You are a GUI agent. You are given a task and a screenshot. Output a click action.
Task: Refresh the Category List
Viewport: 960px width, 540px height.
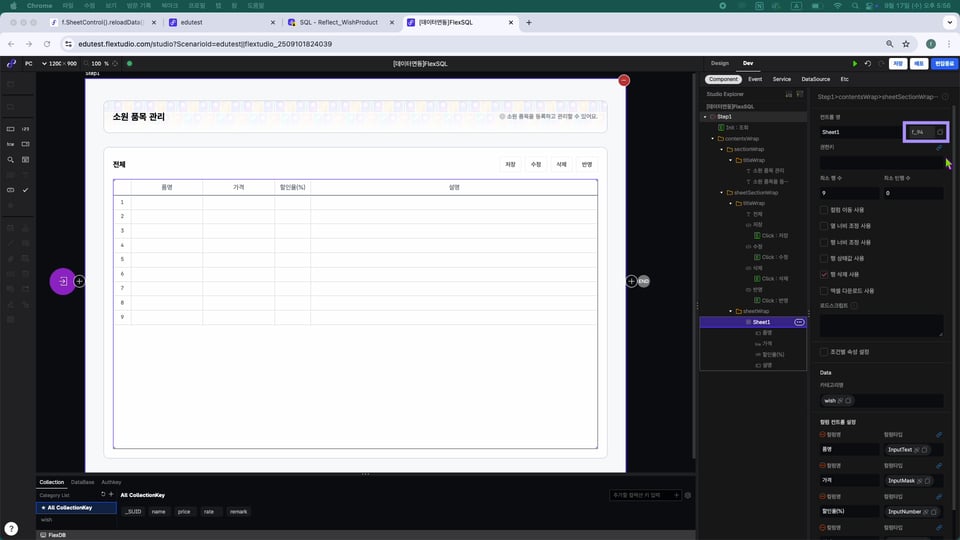tap(103, 495)
